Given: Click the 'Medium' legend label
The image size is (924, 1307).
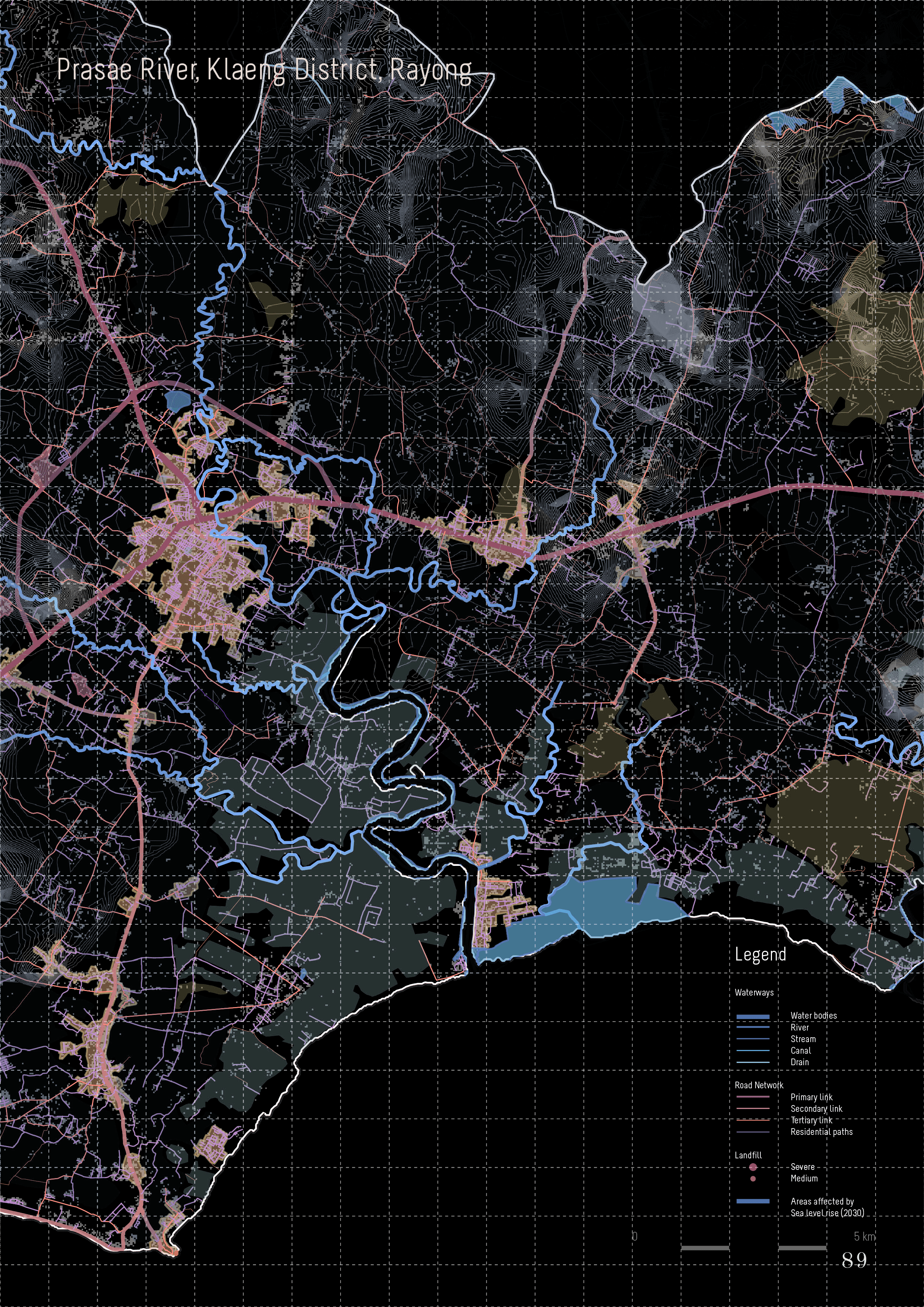Looking at the screenshot, I should coord(804,1178).
